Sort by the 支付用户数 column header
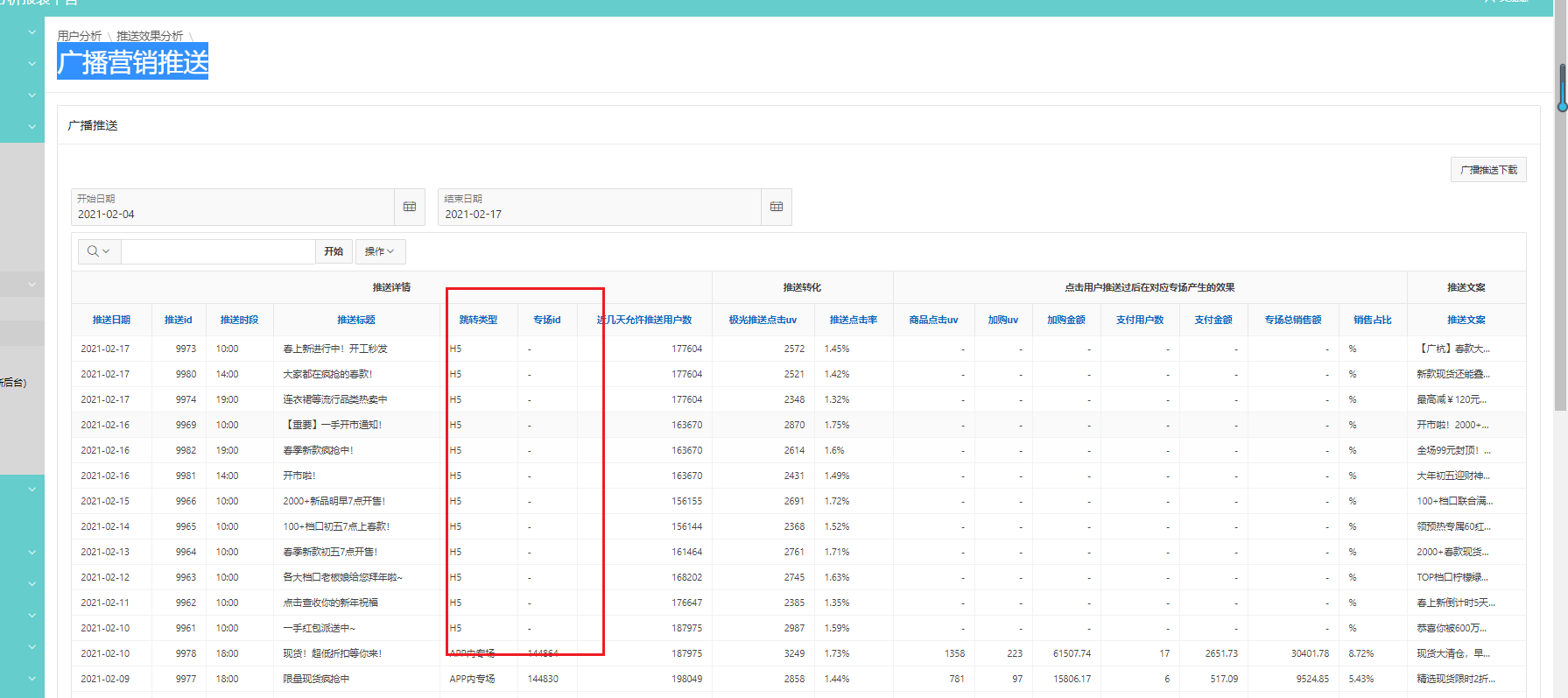The width and height of the screenshot is (1568, 698). click(x=1140, y=320)
